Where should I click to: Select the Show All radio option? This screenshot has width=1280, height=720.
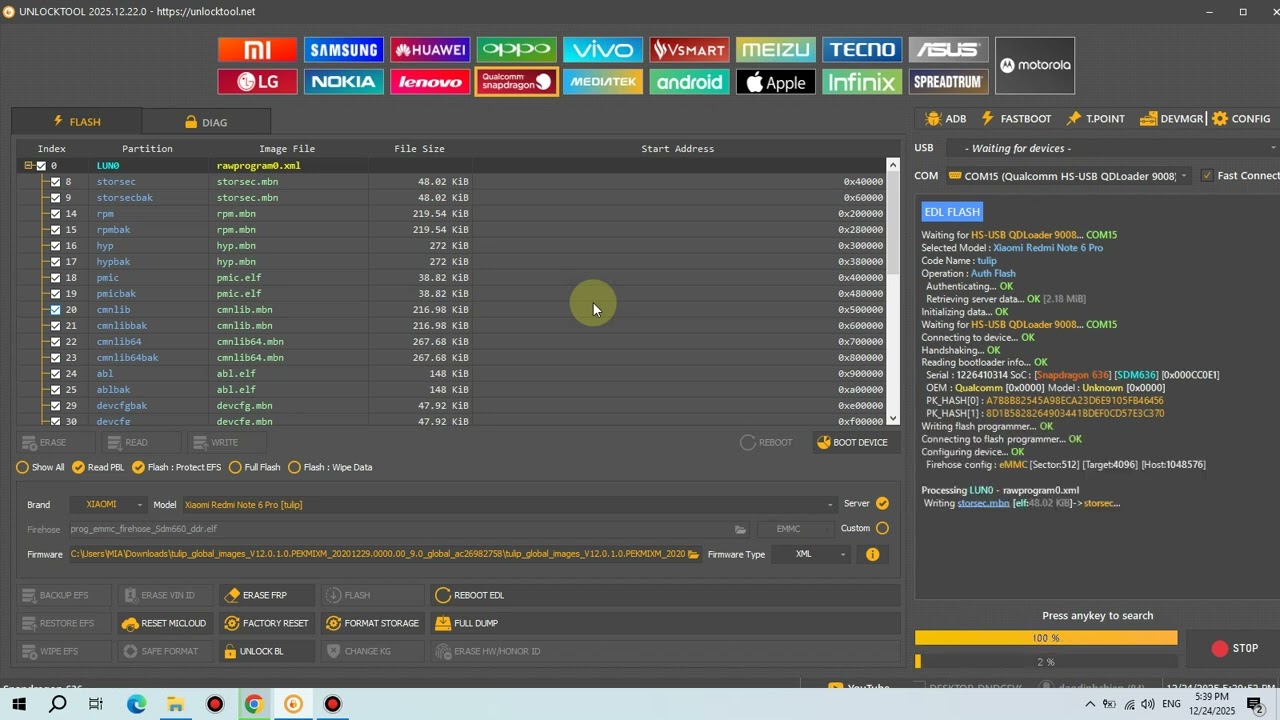point(22,467)
